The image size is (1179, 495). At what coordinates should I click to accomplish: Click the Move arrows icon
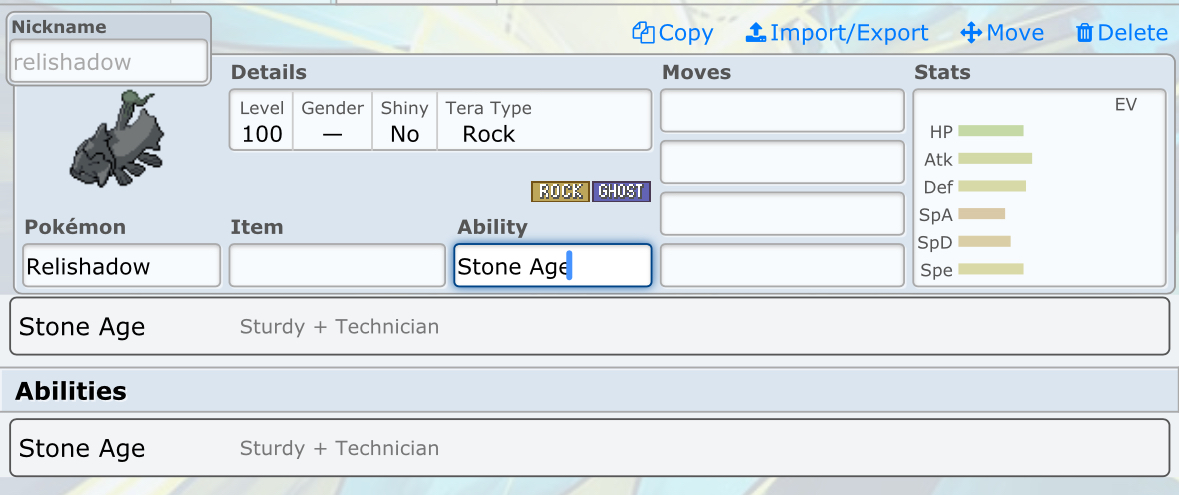(x=970, y=33)
